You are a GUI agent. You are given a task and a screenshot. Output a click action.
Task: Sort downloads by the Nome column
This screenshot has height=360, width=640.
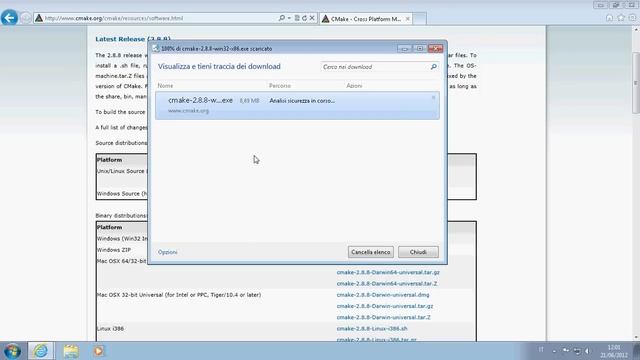pos(165,86)
